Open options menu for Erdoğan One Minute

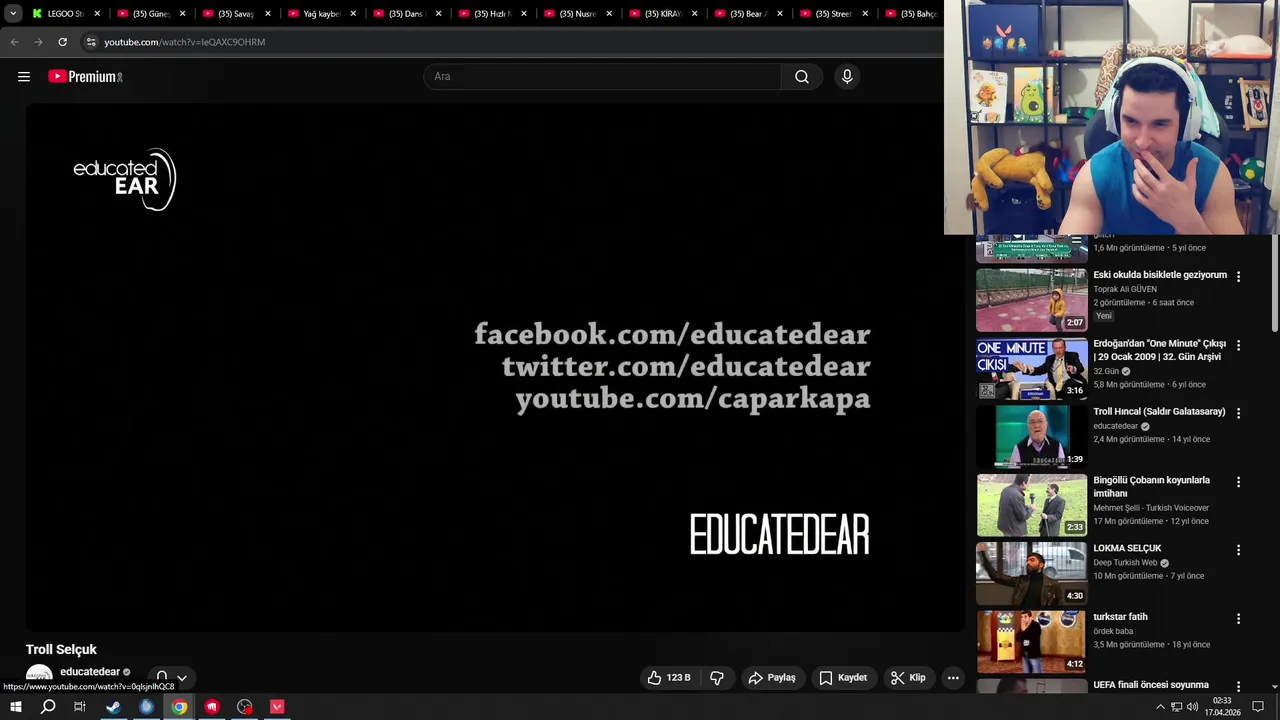click(1238, 345)
